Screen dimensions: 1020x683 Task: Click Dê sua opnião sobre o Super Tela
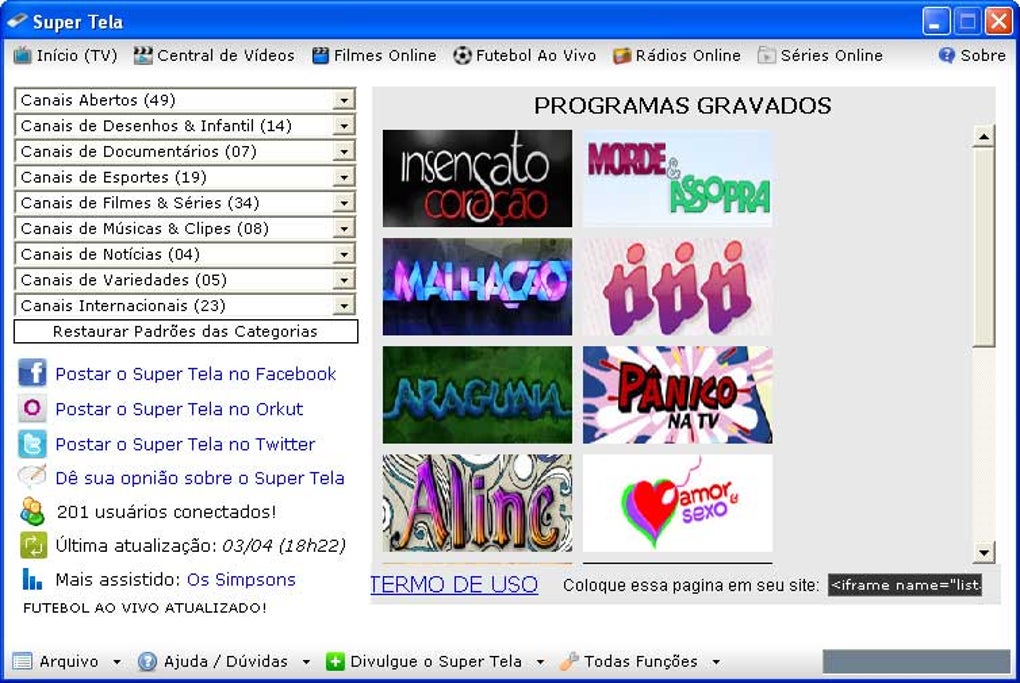pyautogui.click(x=200, y=478)
